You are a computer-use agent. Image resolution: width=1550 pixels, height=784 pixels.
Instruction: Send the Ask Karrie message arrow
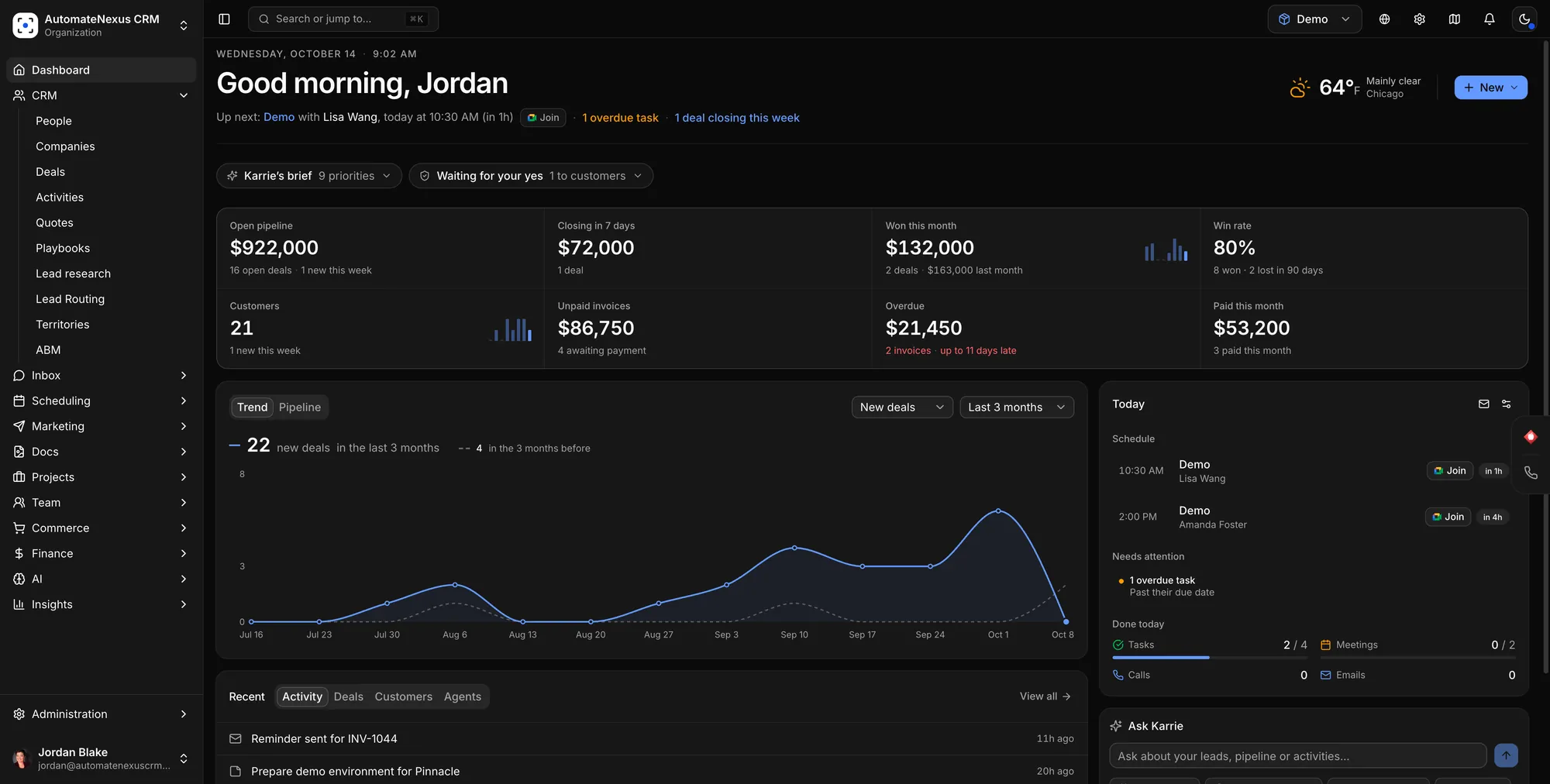(1505, 755)
